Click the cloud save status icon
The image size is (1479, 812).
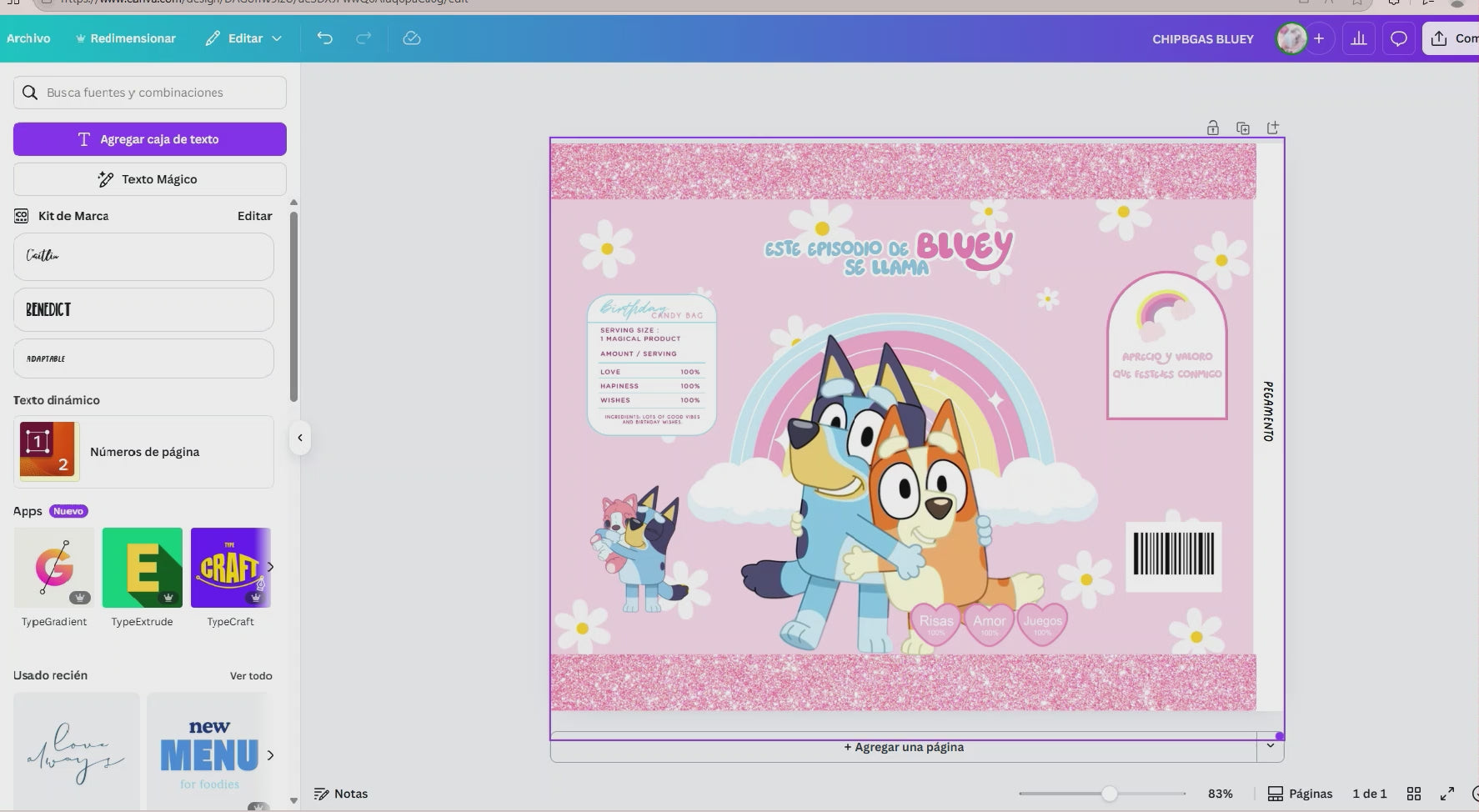coord(411,38)
